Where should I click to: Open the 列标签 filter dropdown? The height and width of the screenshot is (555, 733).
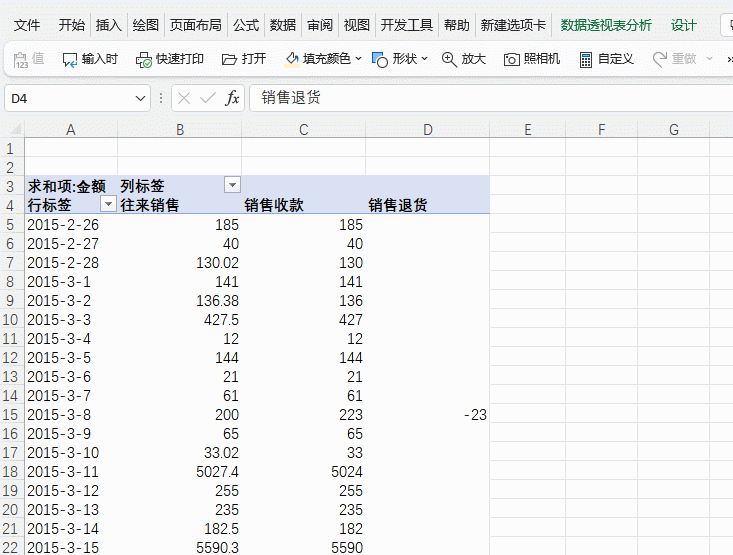point(232,185)
